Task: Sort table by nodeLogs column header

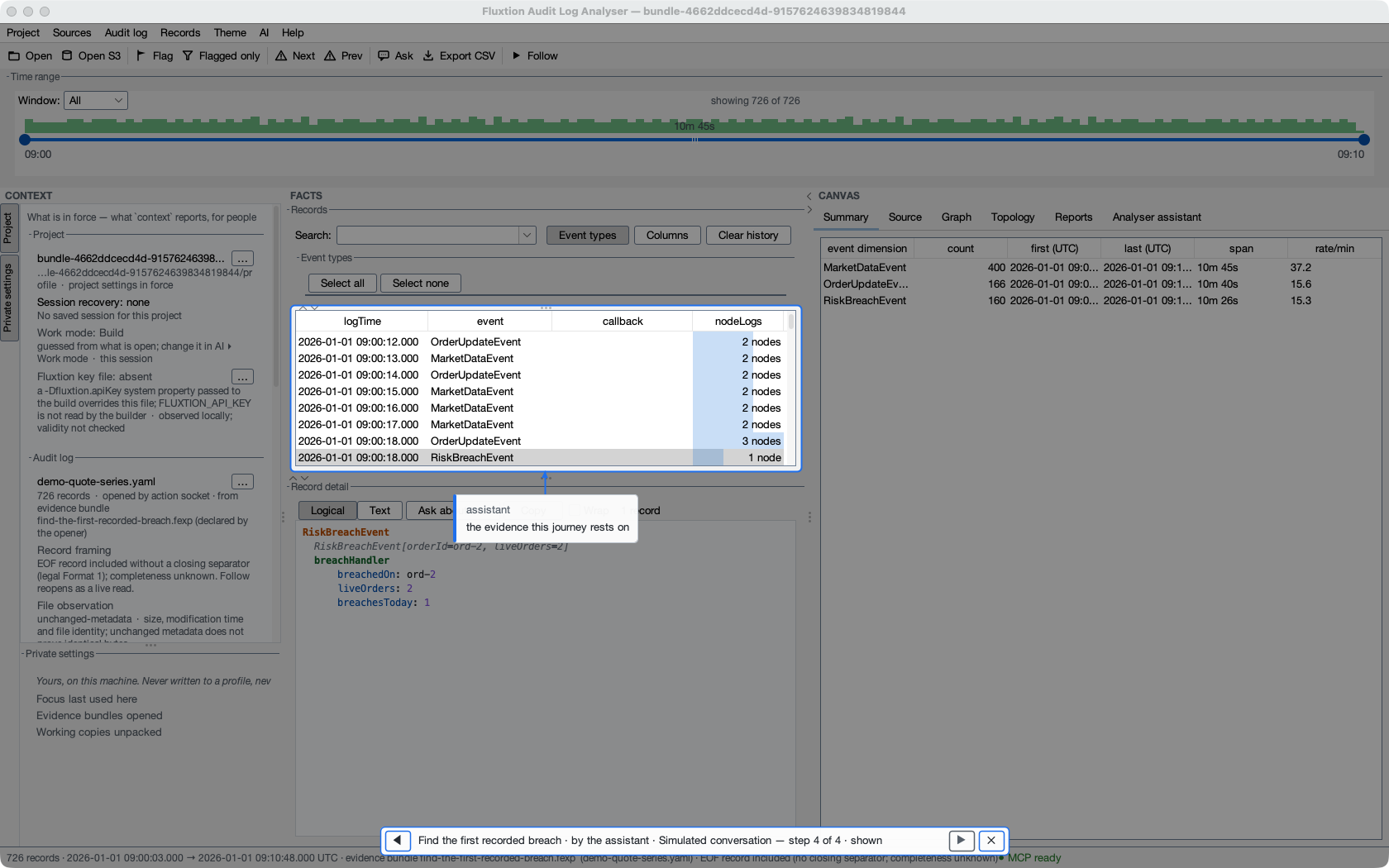Action: 738,322
